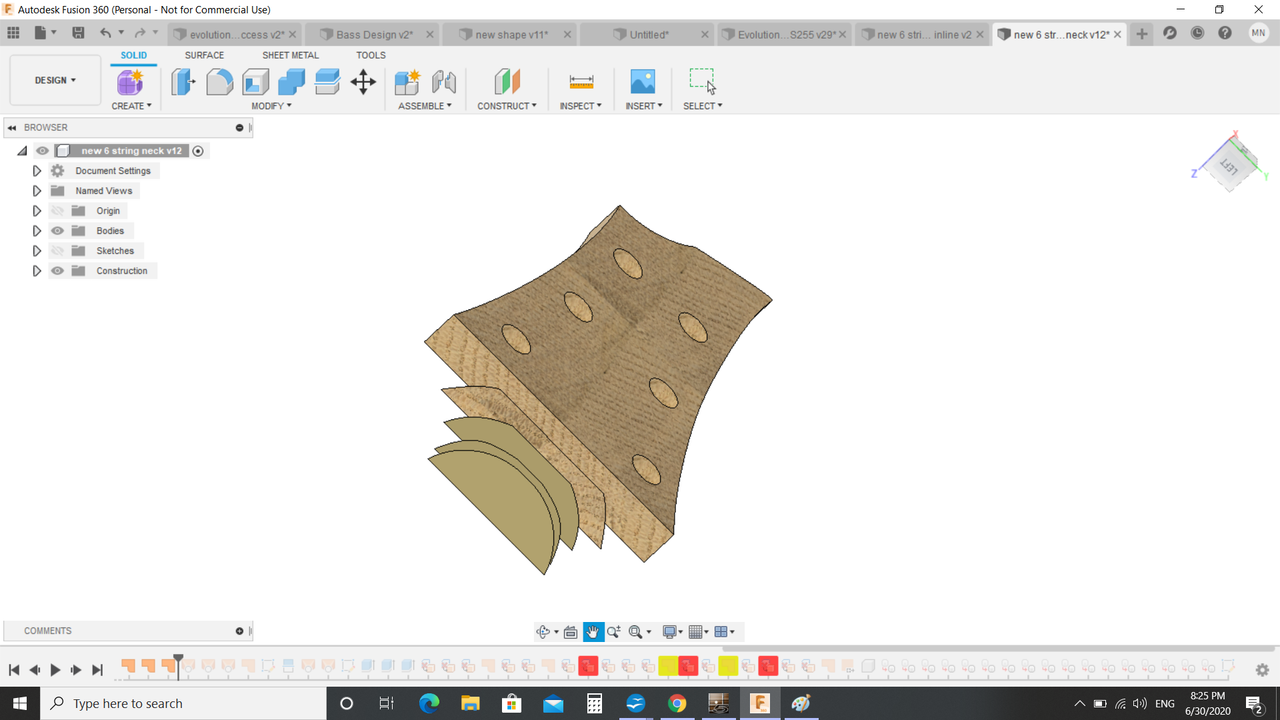The height and width of the screenshot is (720, 1280).
Task: Toggle Bodies folder visibility eye
Action: coord(57,231)
